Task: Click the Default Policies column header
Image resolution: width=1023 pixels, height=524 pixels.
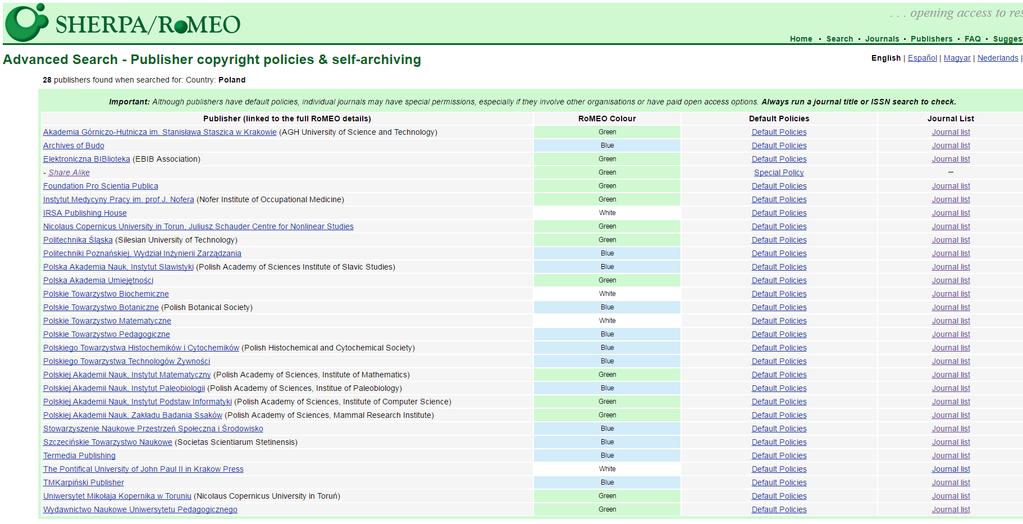Action: (x=779, y=119)
